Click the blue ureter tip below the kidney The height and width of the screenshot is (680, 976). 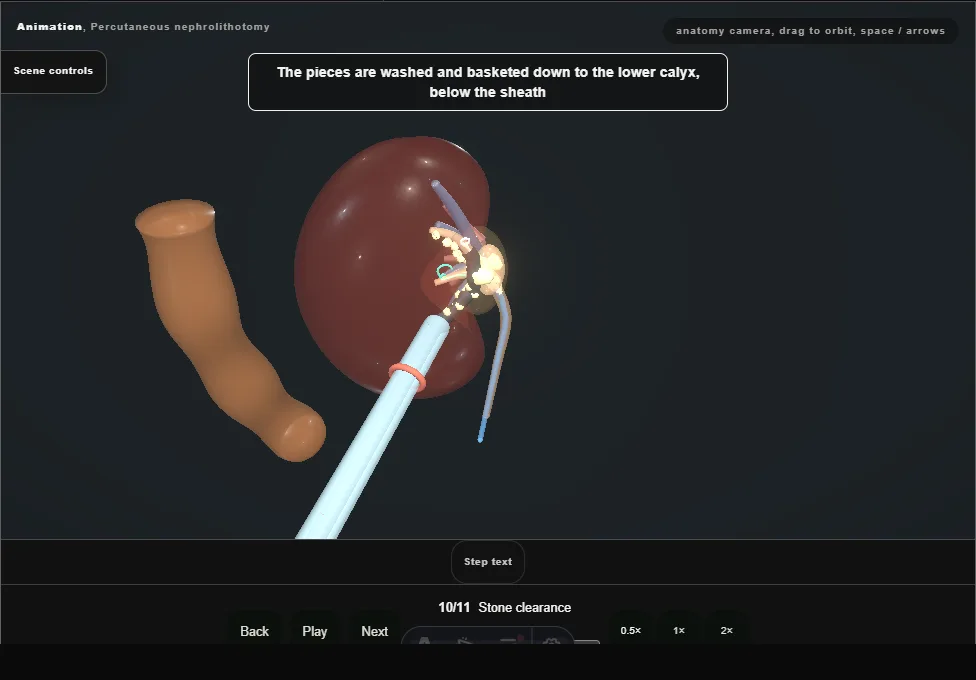click(481, 432)
